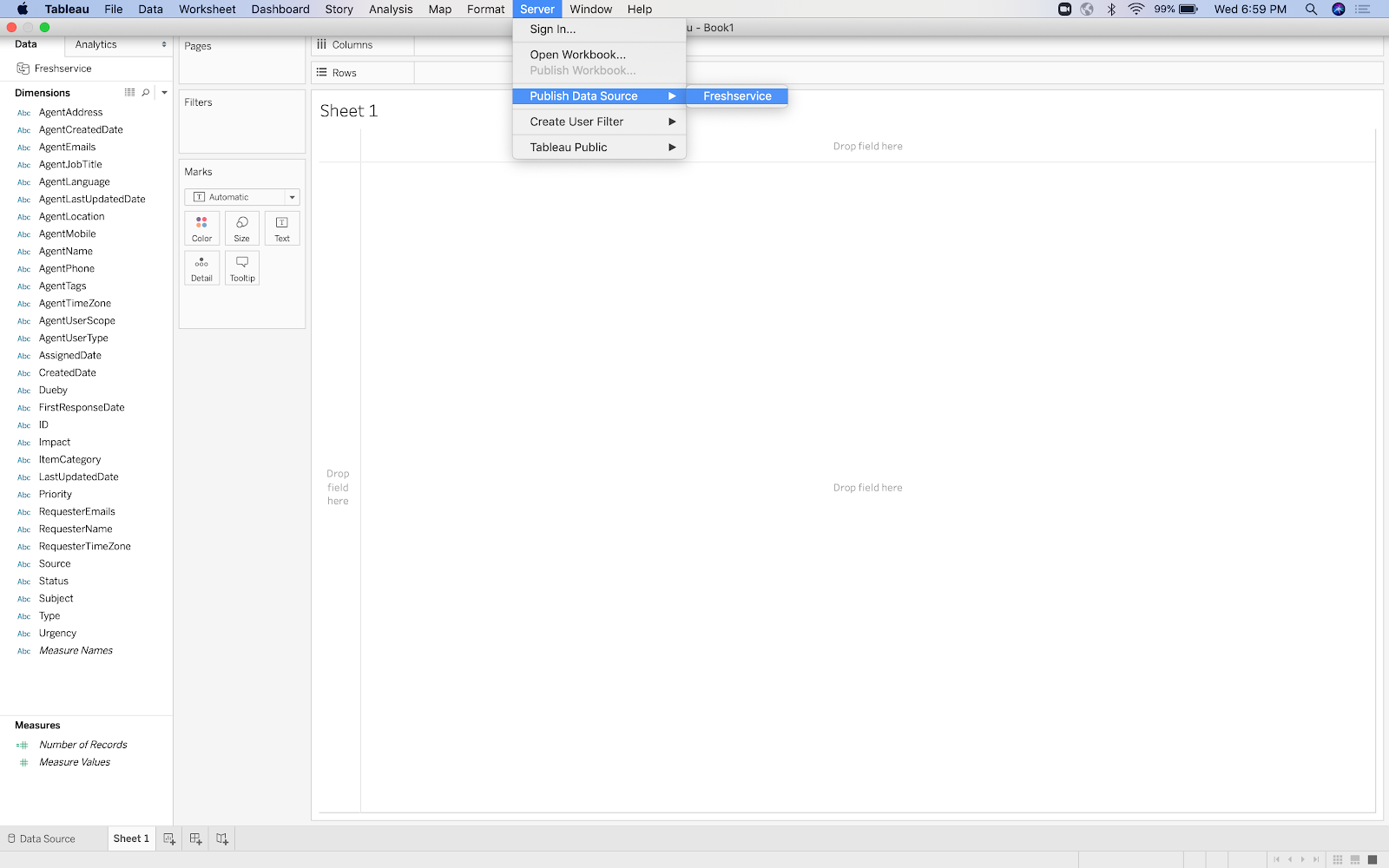The height and width of the screenshot is (868, 1389).
Task: Click the New Dashboard icon
Action: (195, 838)
